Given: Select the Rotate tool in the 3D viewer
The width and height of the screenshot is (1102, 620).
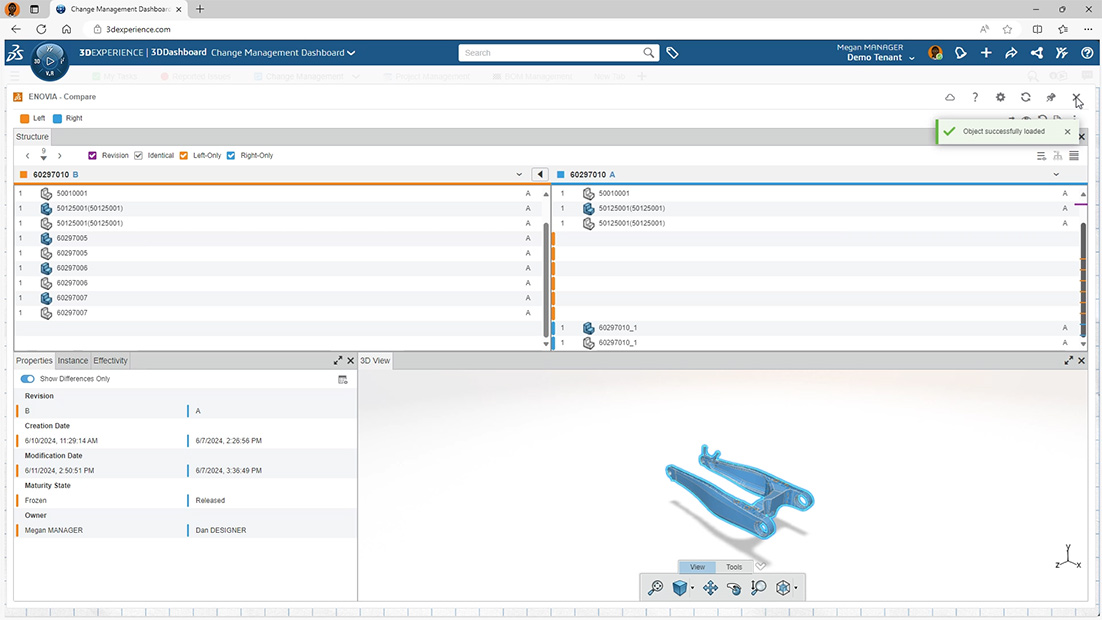Looking at the screenshot, I should click(733, 587).
